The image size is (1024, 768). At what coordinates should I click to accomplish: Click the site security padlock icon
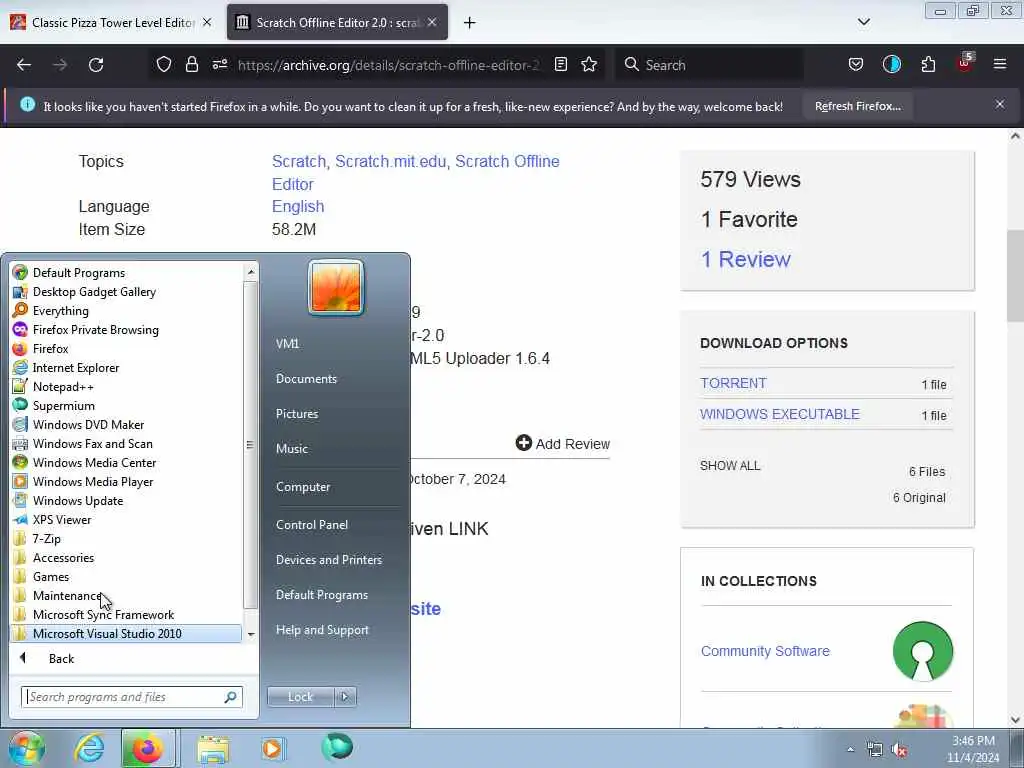click(x=191, y=64)
